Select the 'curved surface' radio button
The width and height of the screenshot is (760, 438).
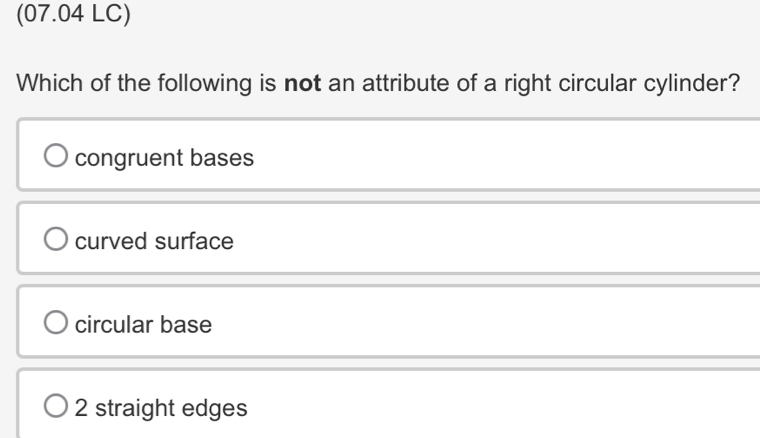pos(57,241)
